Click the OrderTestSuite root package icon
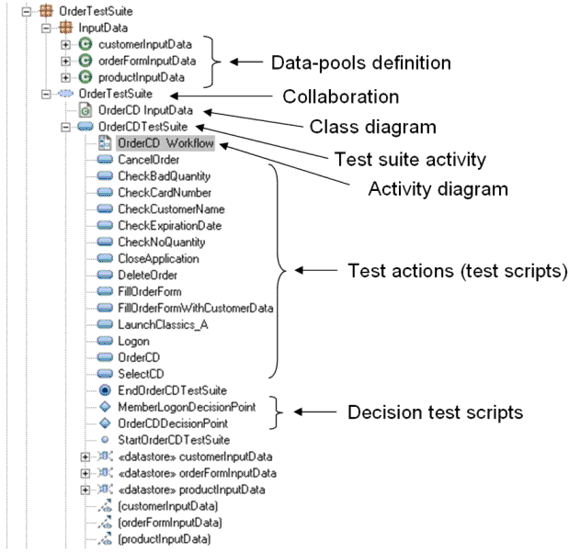 coord(46,11)
